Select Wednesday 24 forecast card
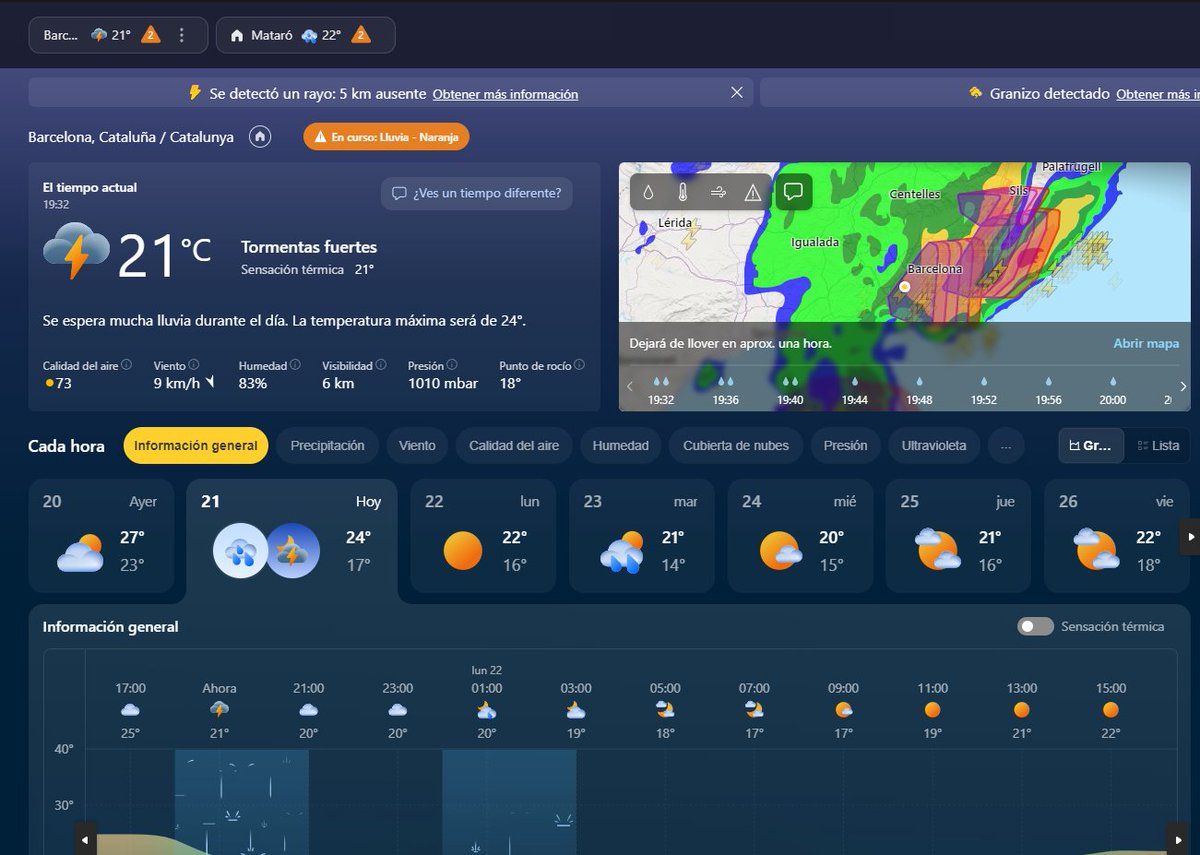 click(800, 536)
